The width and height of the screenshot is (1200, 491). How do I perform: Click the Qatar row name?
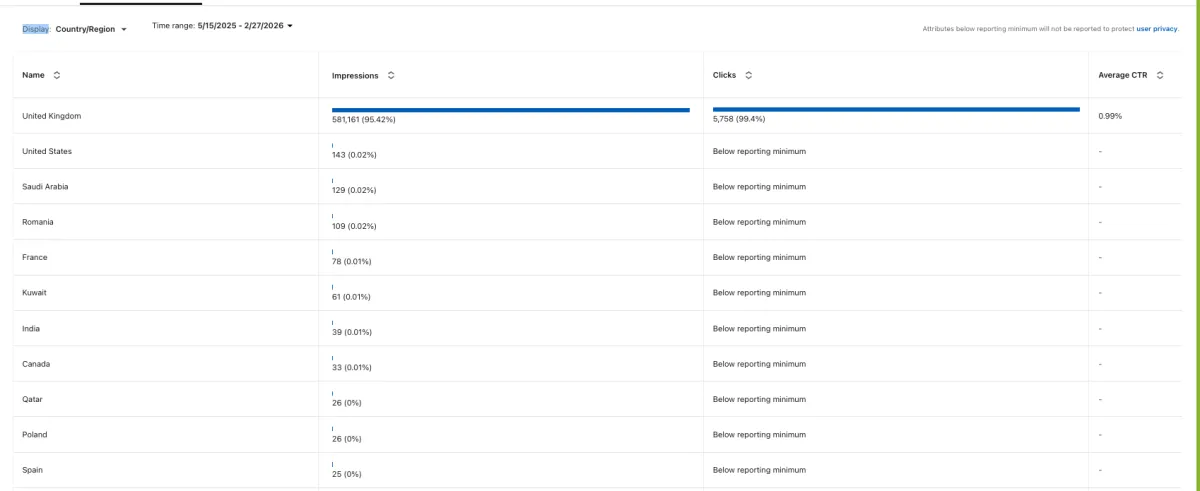(33, 399)
